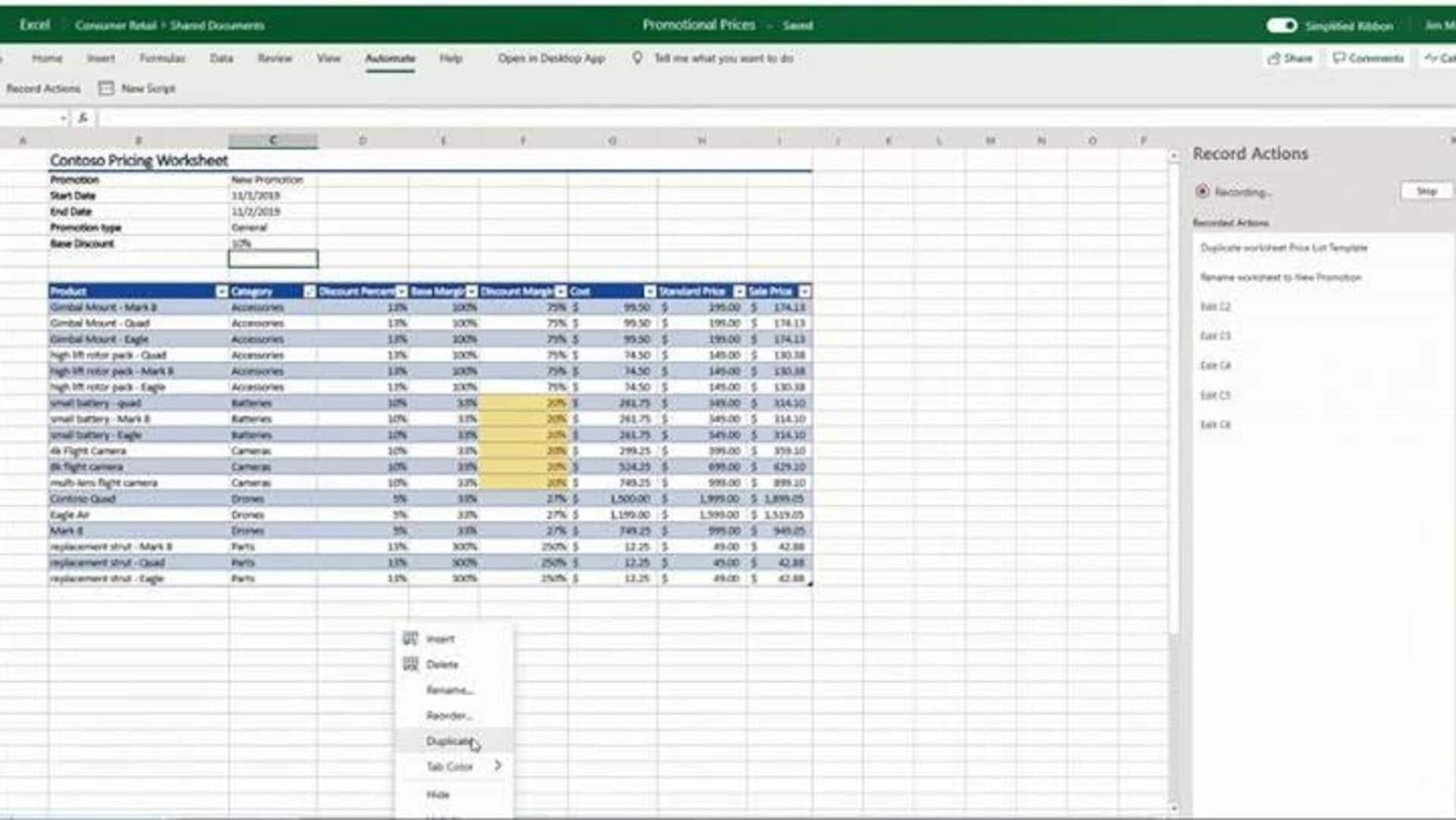Expand the Tab Color submenu arrow
This screenshot has height=820, width=1456.
click(x=497, y=766)
